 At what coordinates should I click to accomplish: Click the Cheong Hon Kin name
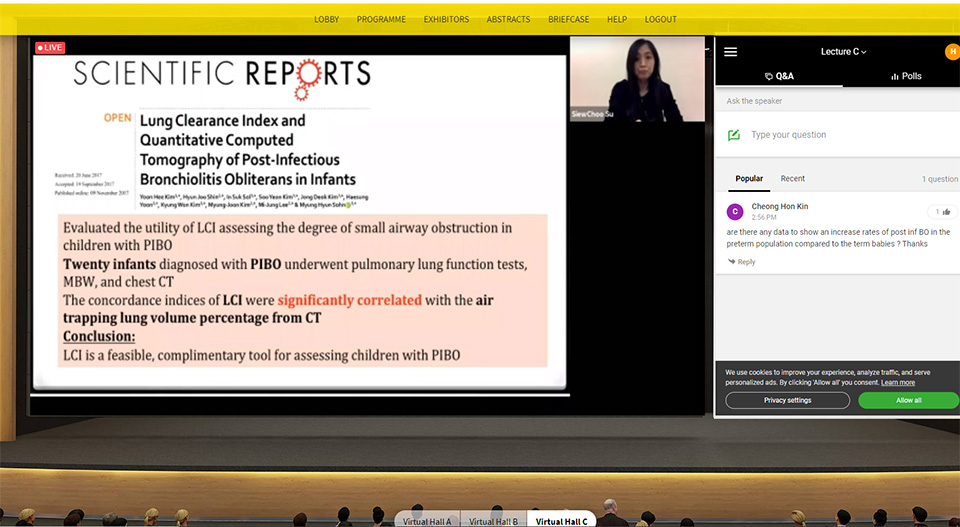pyautogui.click(x=779, y=207)
